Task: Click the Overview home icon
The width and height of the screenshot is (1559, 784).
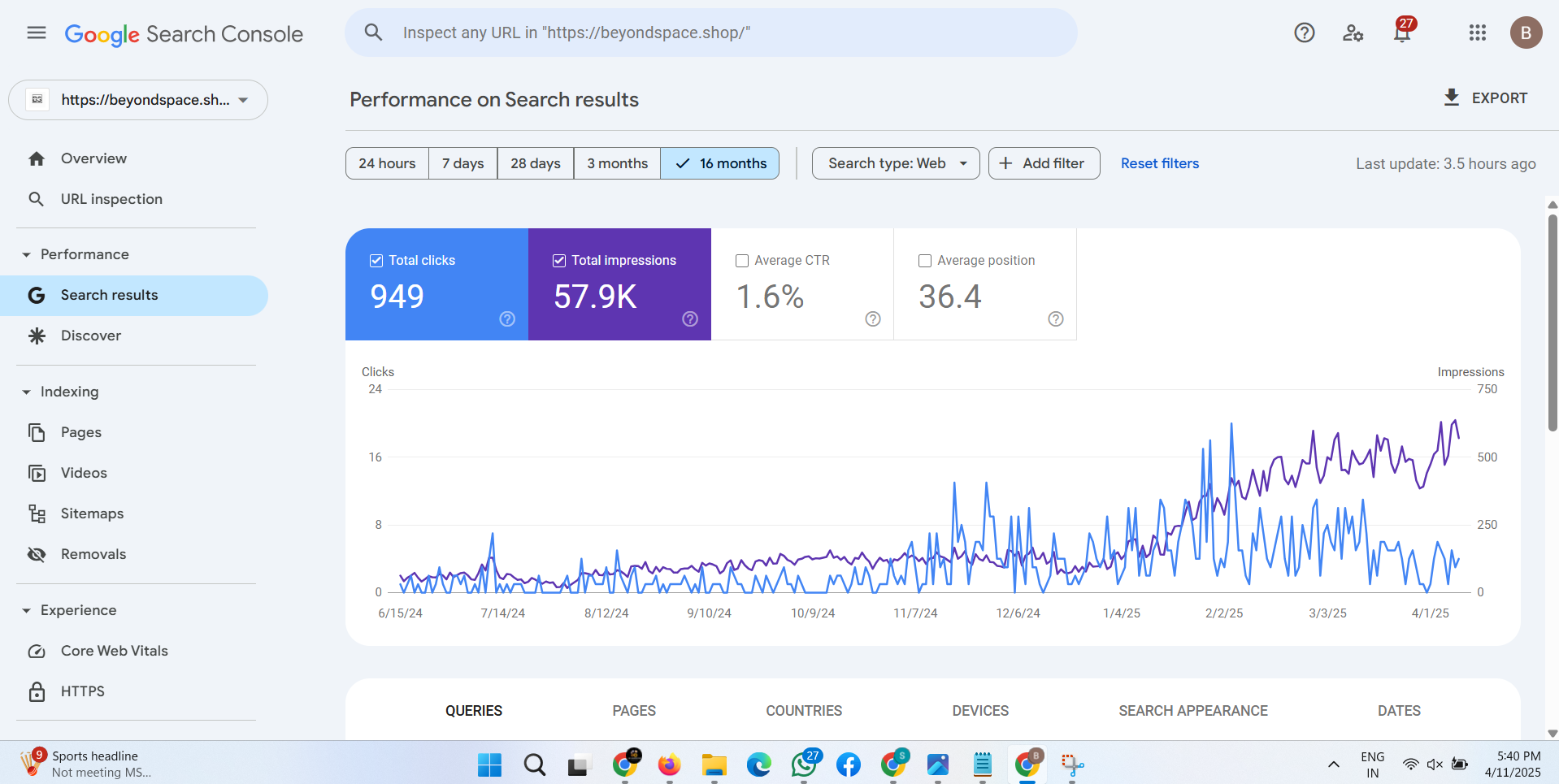Action: pos(37,158)
